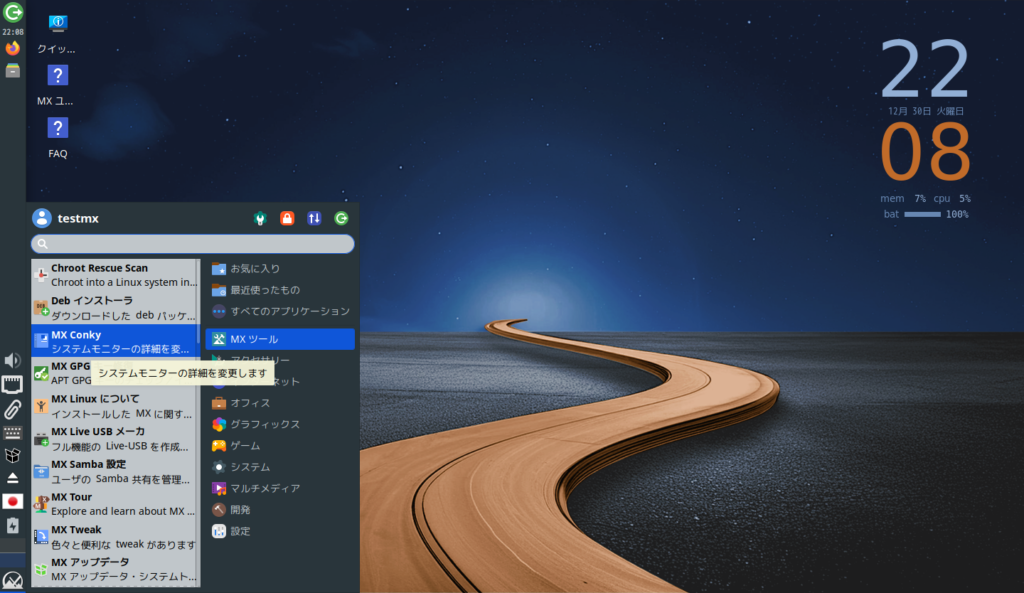
Task: Click the paperclip clipboard tray icon
Action: tap(12, 409)
